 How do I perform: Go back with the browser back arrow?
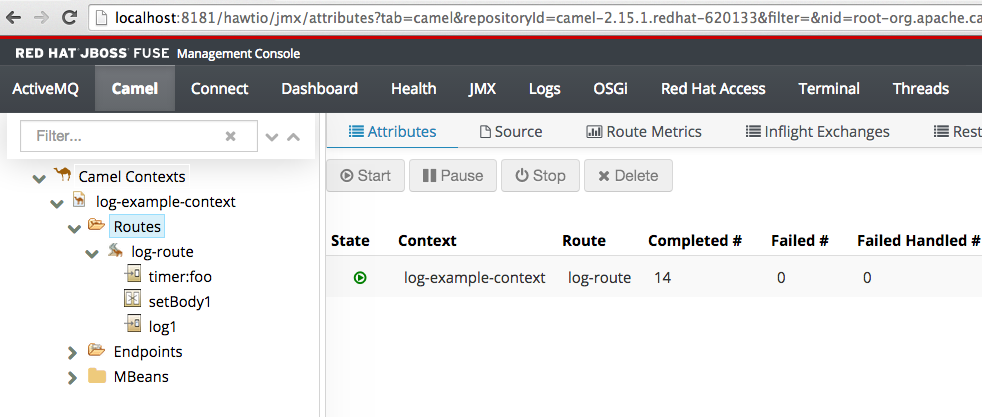click(13, 18)
